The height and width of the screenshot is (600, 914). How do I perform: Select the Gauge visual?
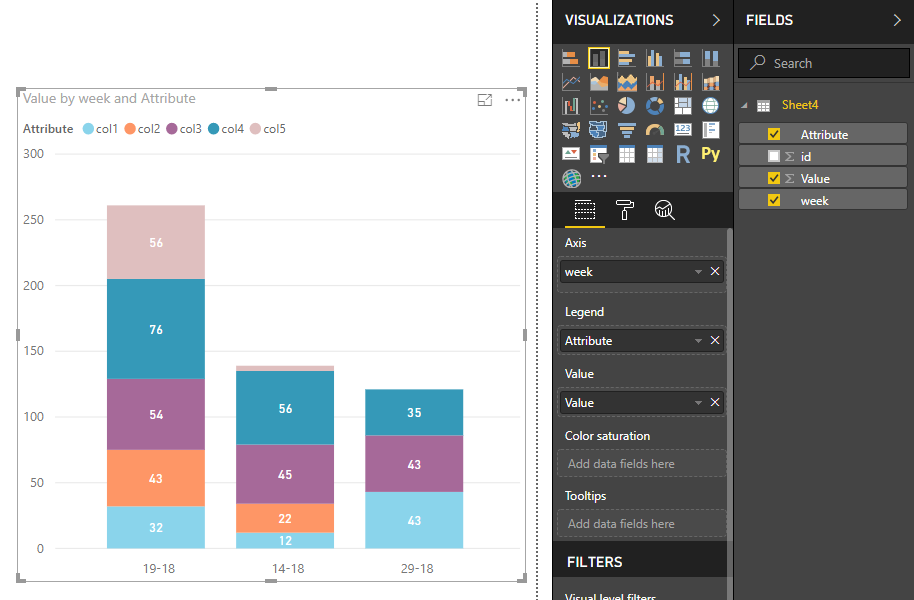coord(655,130)
